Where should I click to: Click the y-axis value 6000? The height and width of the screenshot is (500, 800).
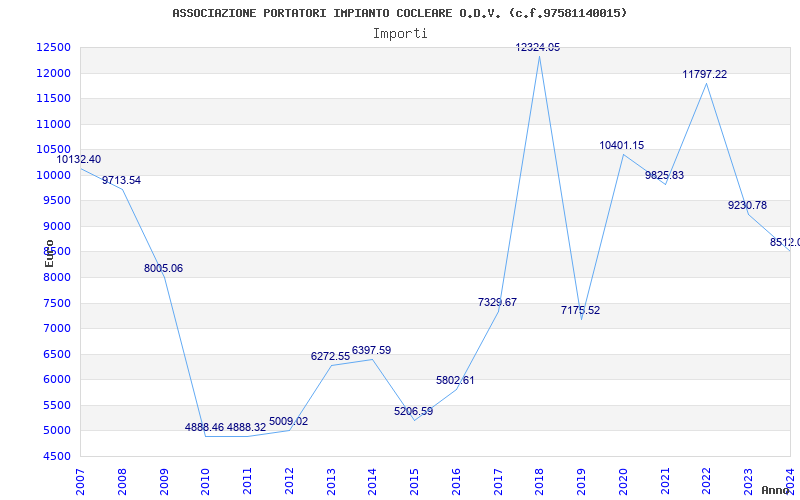(x=56, y=380)
